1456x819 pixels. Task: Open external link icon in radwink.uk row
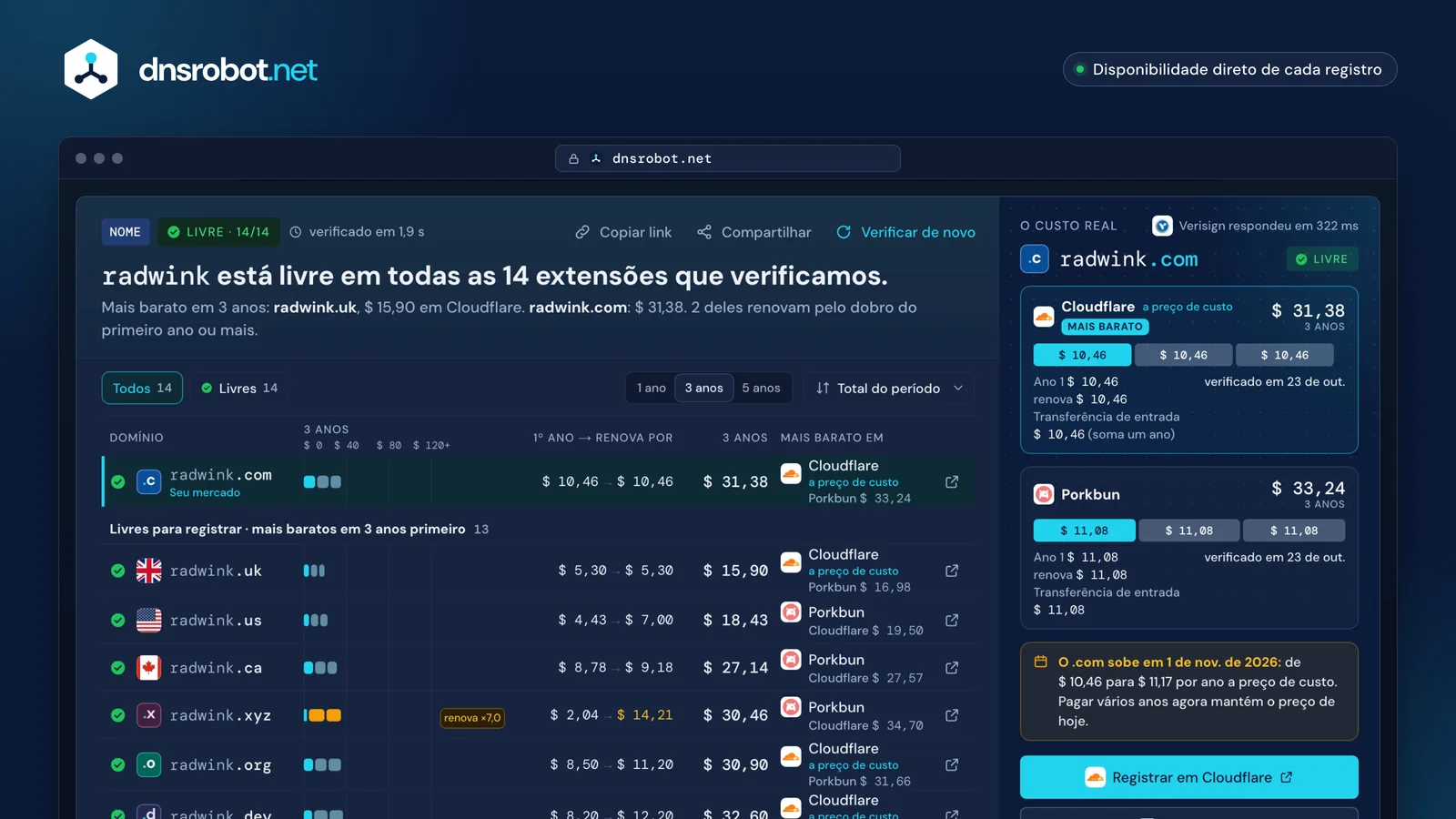point(952,571)
